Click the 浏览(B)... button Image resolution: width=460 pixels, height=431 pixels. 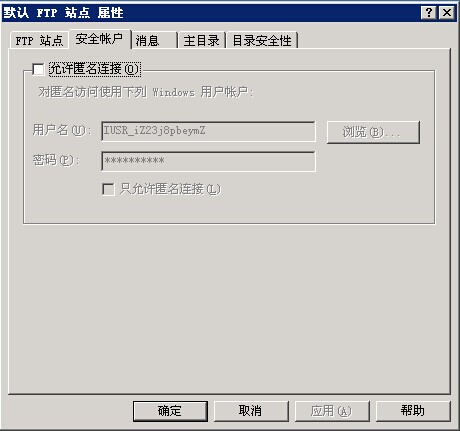(373, 132)
